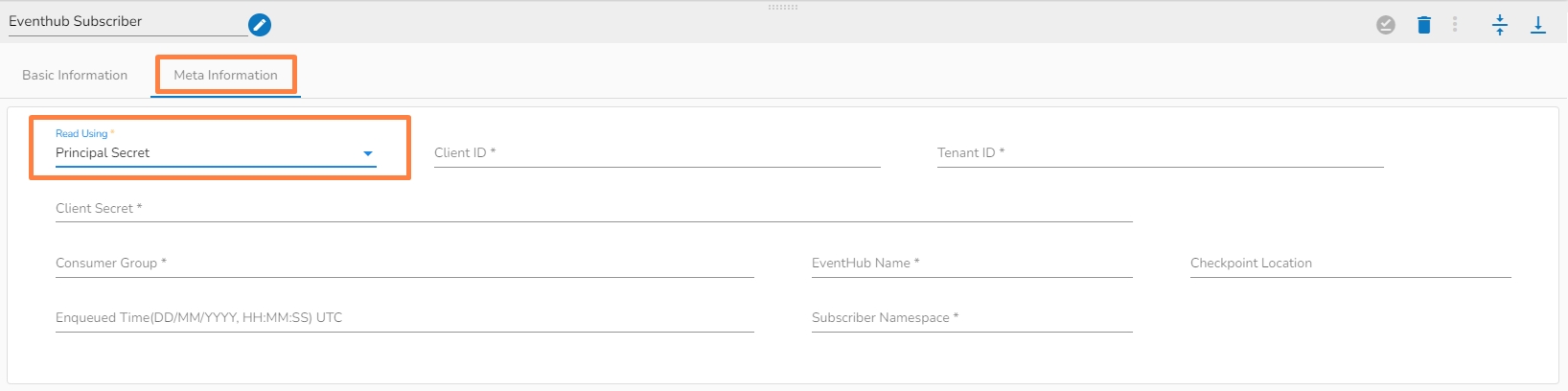Screen dimensions: 1568x391
Task: Open the vertical three-dot more options menu
Action: pyautogui.click(x=1455, y=25)
